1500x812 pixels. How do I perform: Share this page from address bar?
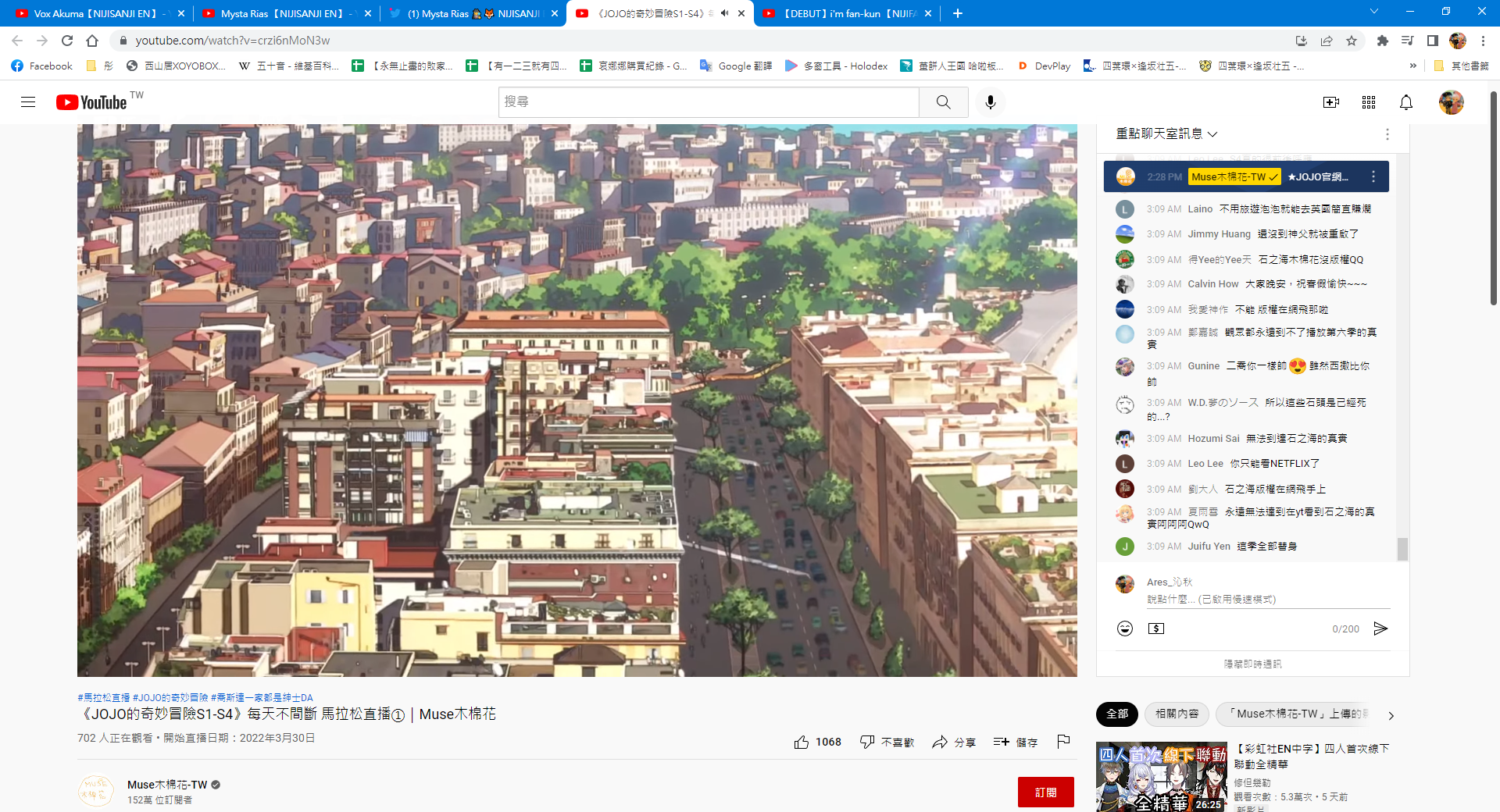pyautogui.click(x=1327, y=41)
